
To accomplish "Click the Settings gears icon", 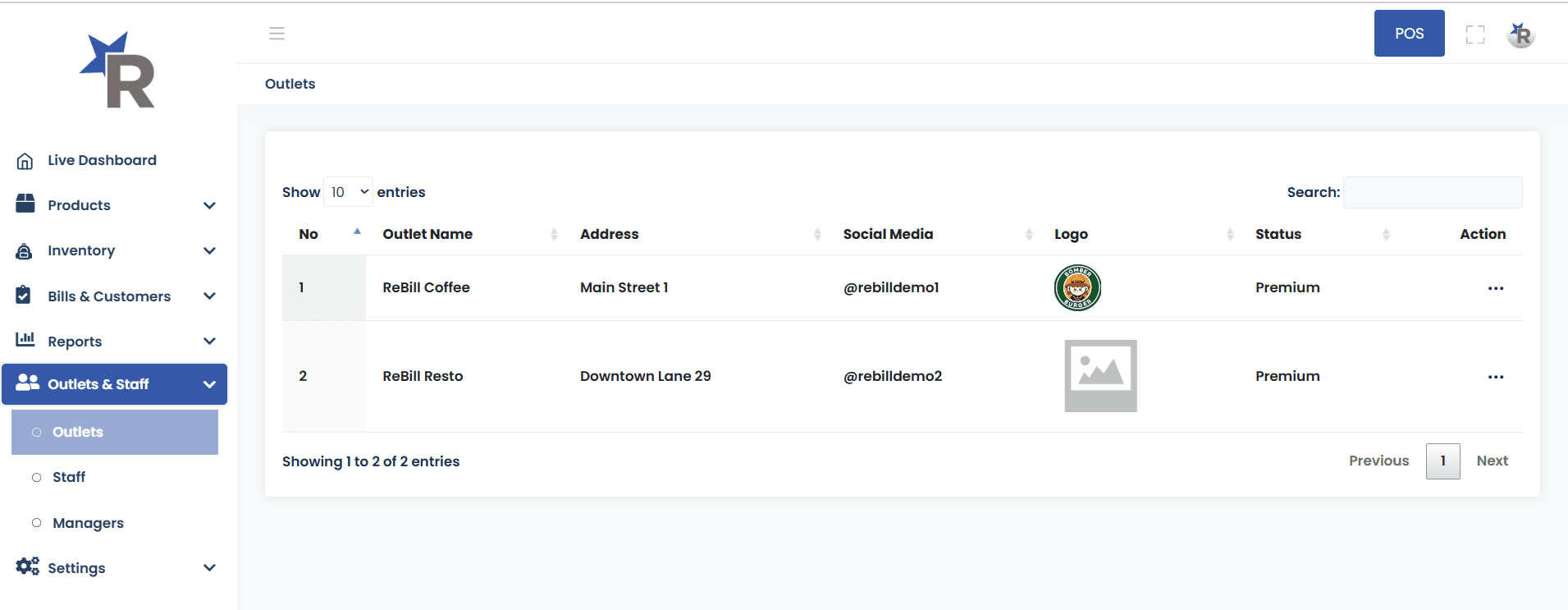I will [x=27, y=566].
